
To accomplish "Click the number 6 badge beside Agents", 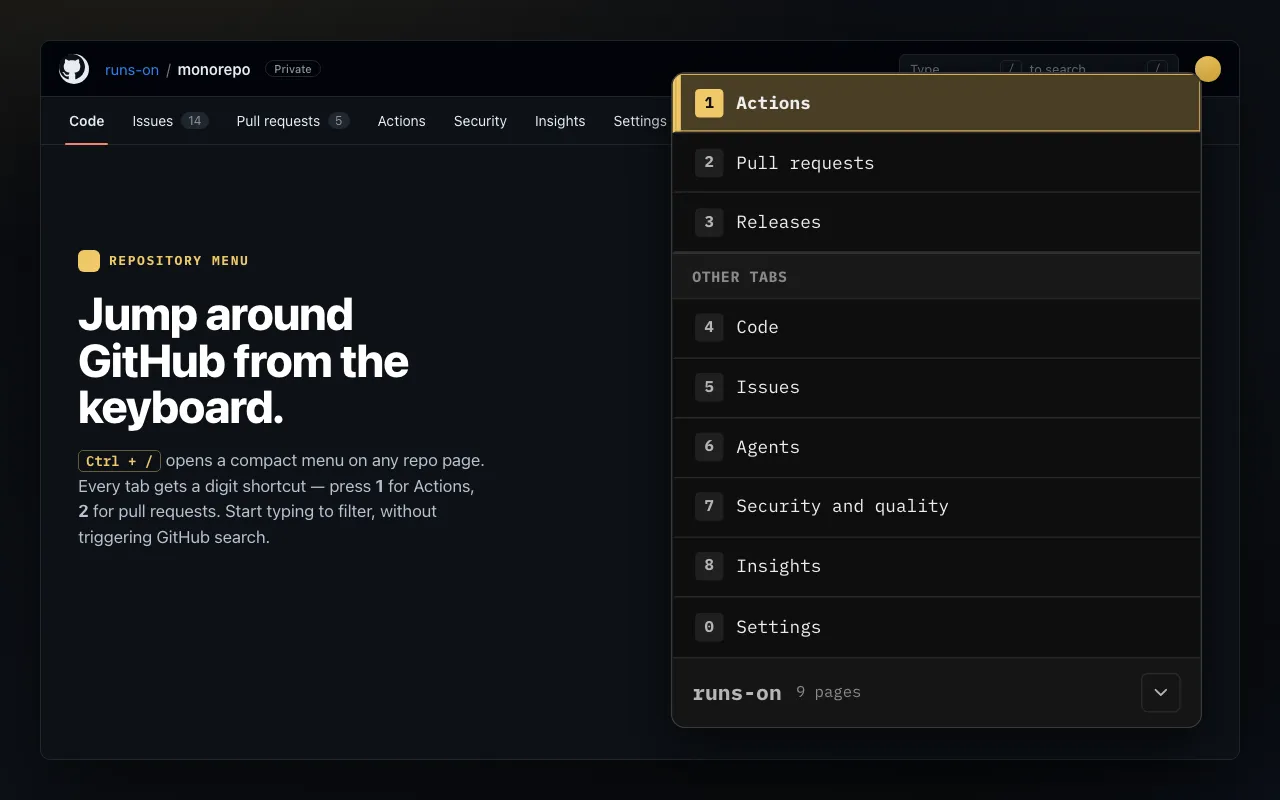I will pos(709,447).
